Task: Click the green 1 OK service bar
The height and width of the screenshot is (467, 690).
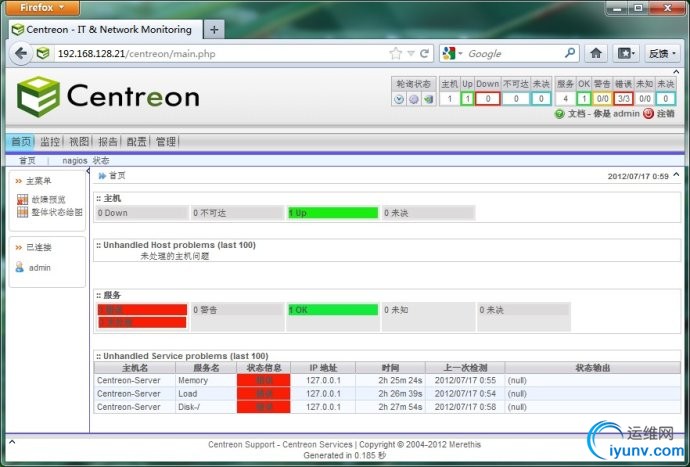Action: click(333, 310)
